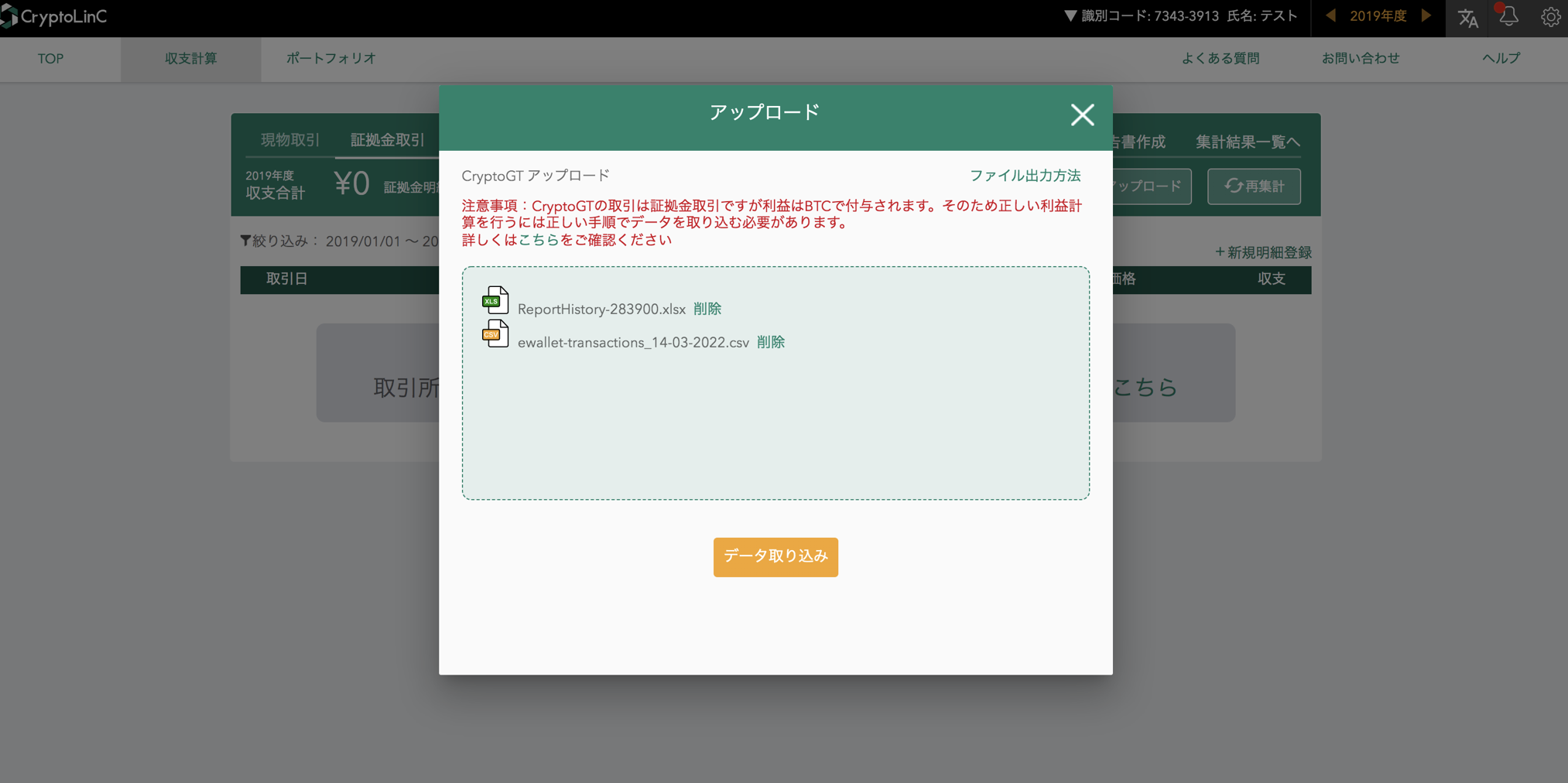Click the 再集計 button
Viewport: 1568px width, 783px height.
[x=1254, y=186]
